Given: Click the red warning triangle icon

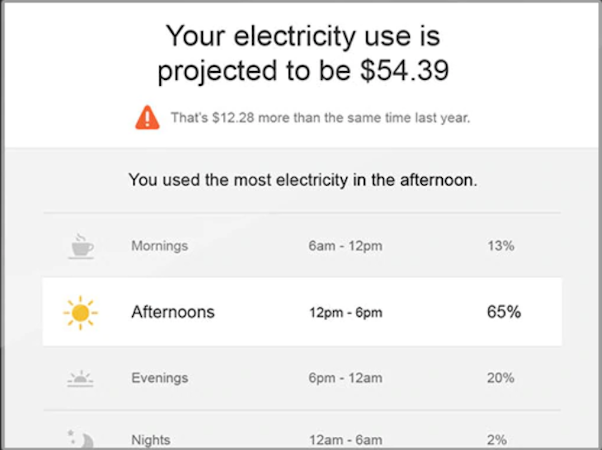Looking at the screenshot, I should 147,118.
